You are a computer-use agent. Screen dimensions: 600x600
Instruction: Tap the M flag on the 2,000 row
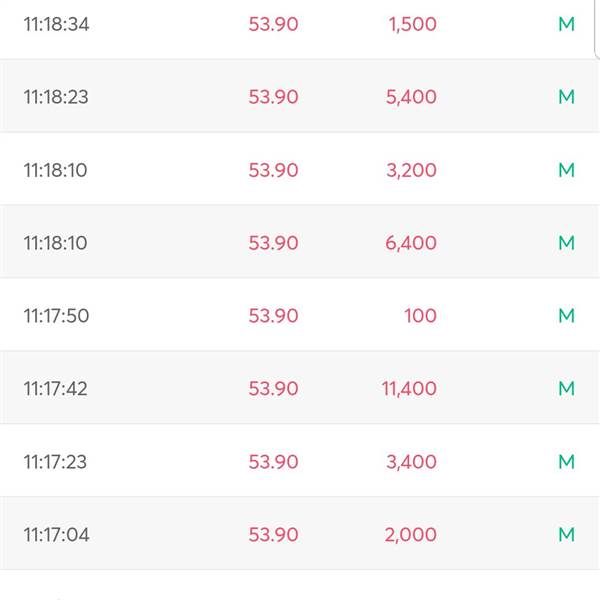[566, 535]
